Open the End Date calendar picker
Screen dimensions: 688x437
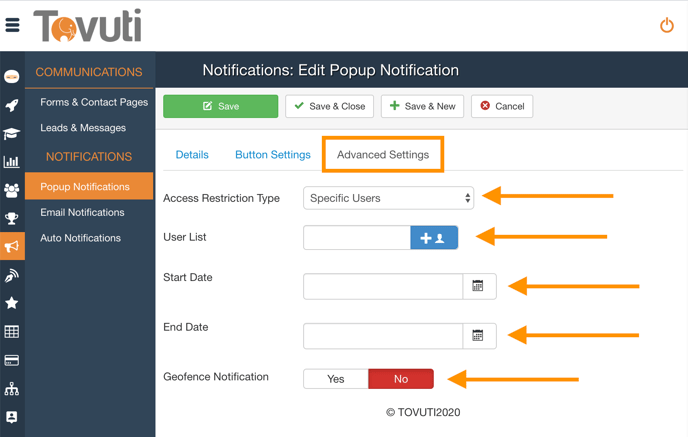479,336
